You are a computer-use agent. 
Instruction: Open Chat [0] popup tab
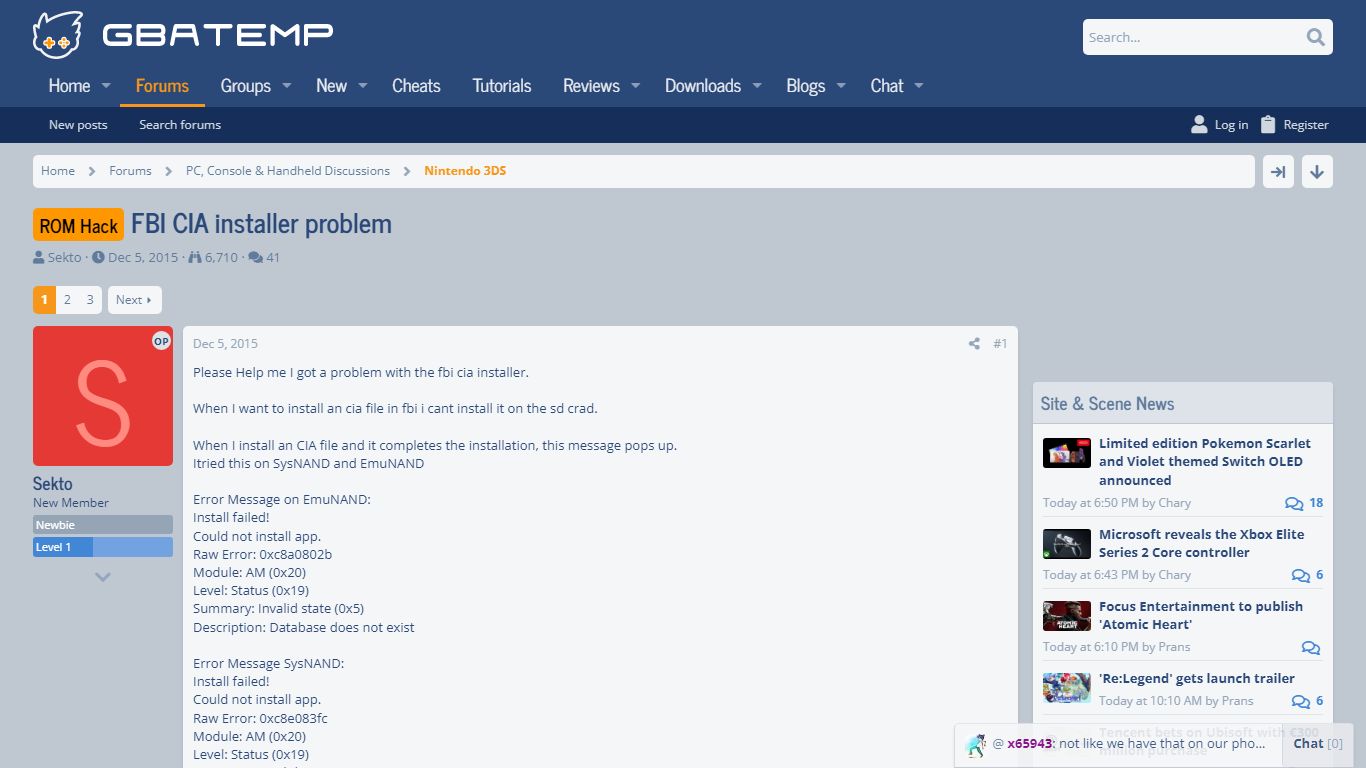tap(1317, 744)
